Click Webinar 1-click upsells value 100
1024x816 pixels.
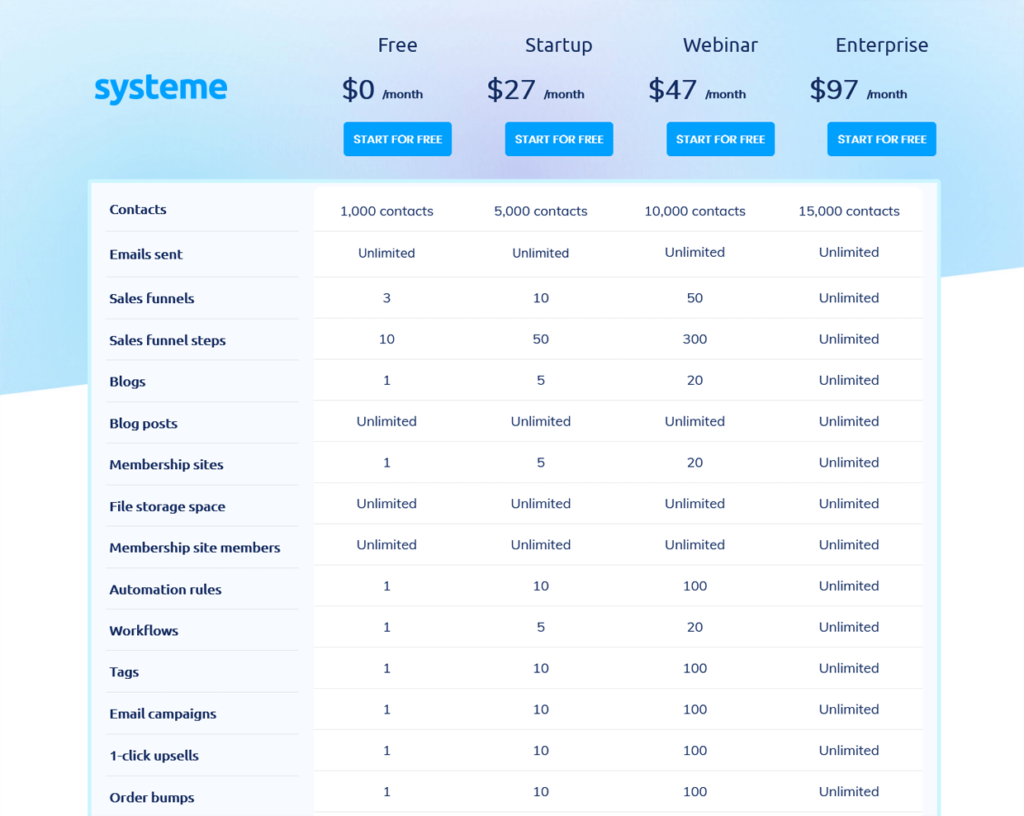tap(695, 751)
